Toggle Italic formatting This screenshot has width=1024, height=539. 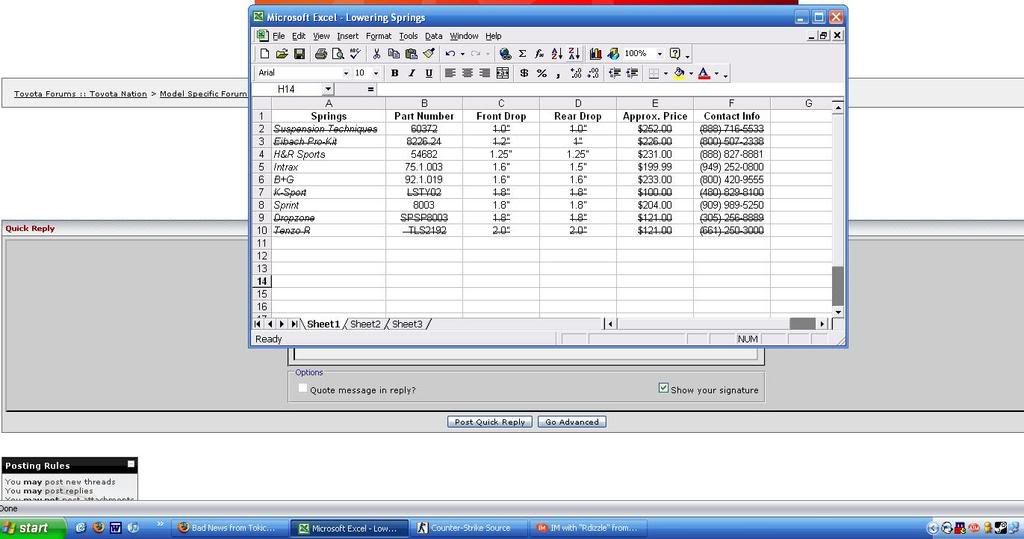point(411,73)
